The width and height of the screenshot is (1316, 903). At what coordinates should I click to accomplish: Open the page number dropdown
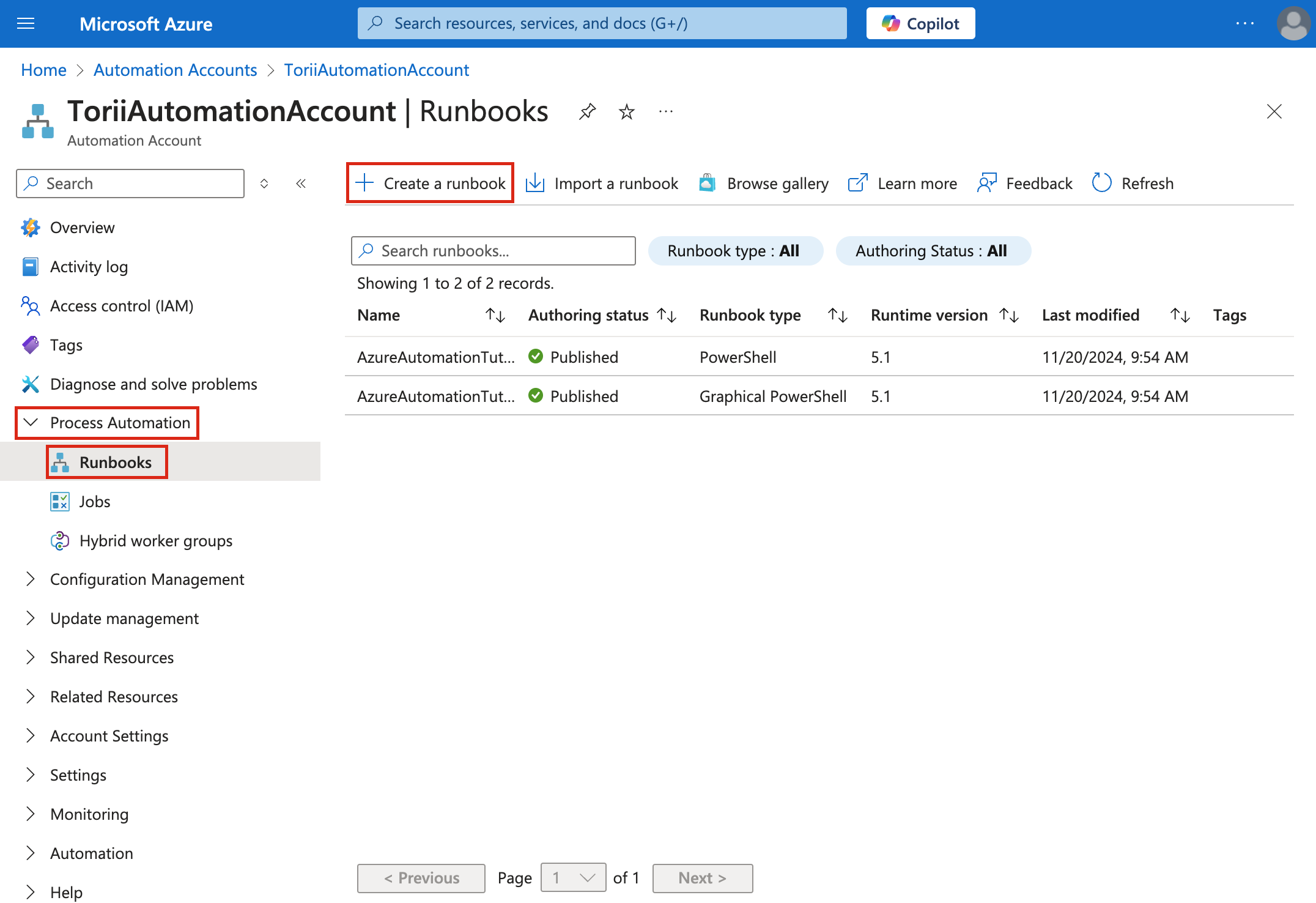[x=573, y=878]
